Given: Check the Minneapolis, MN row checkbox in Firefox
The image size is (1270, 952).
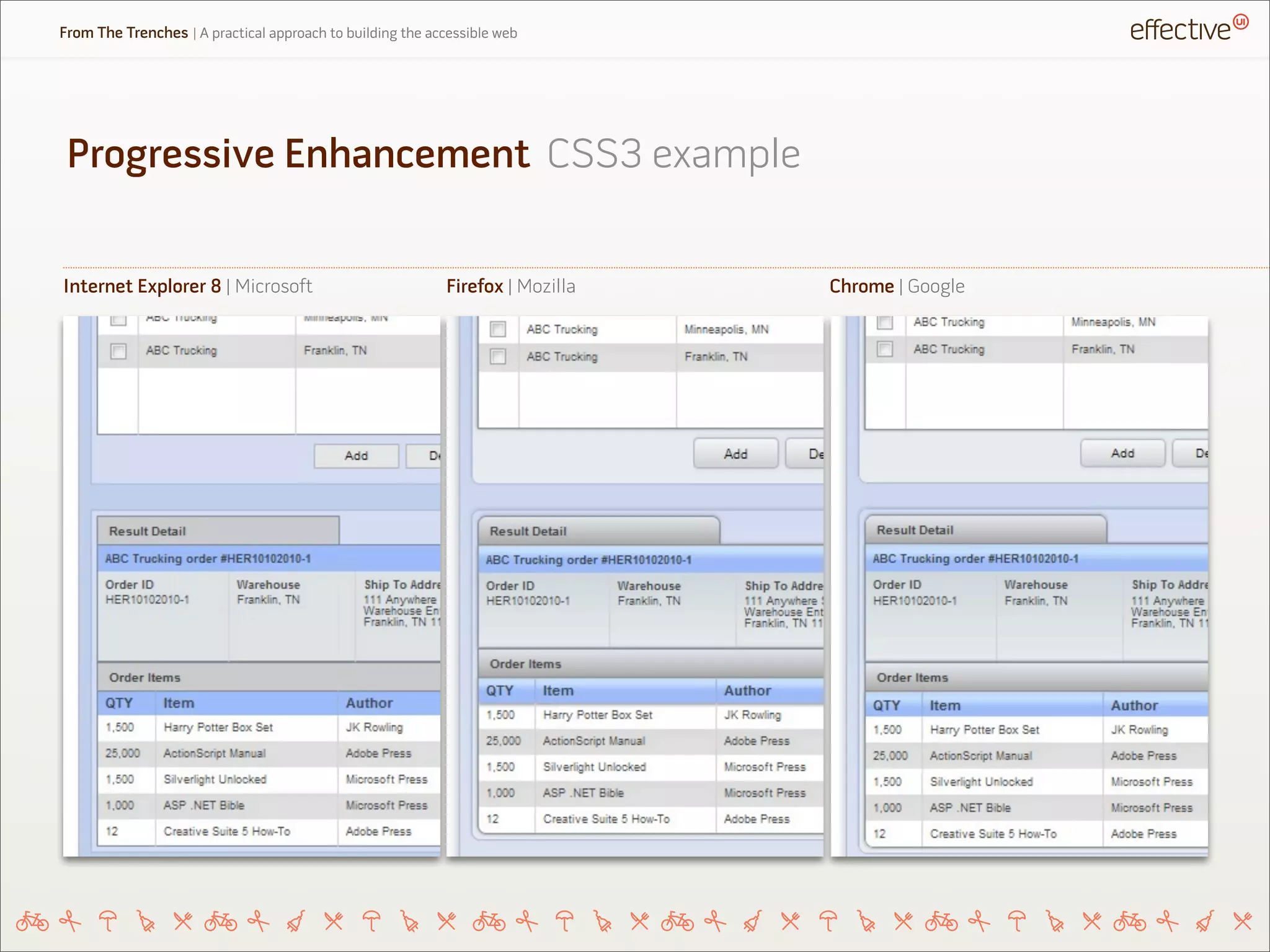Looking at the screenshot, I should [x=498, y=329].
